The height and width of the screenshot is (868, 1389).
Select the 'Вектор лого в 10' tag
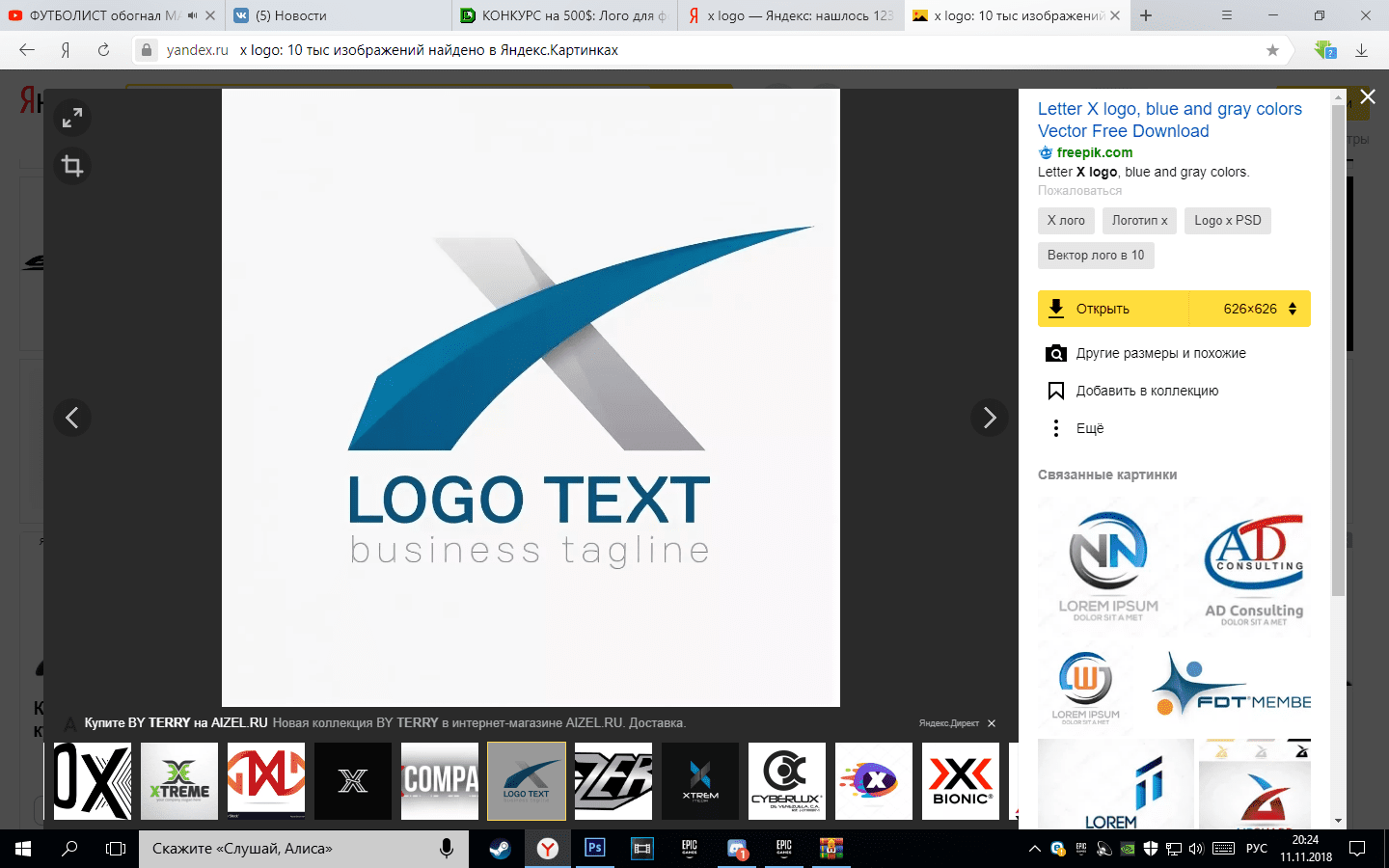point(1096,256)
